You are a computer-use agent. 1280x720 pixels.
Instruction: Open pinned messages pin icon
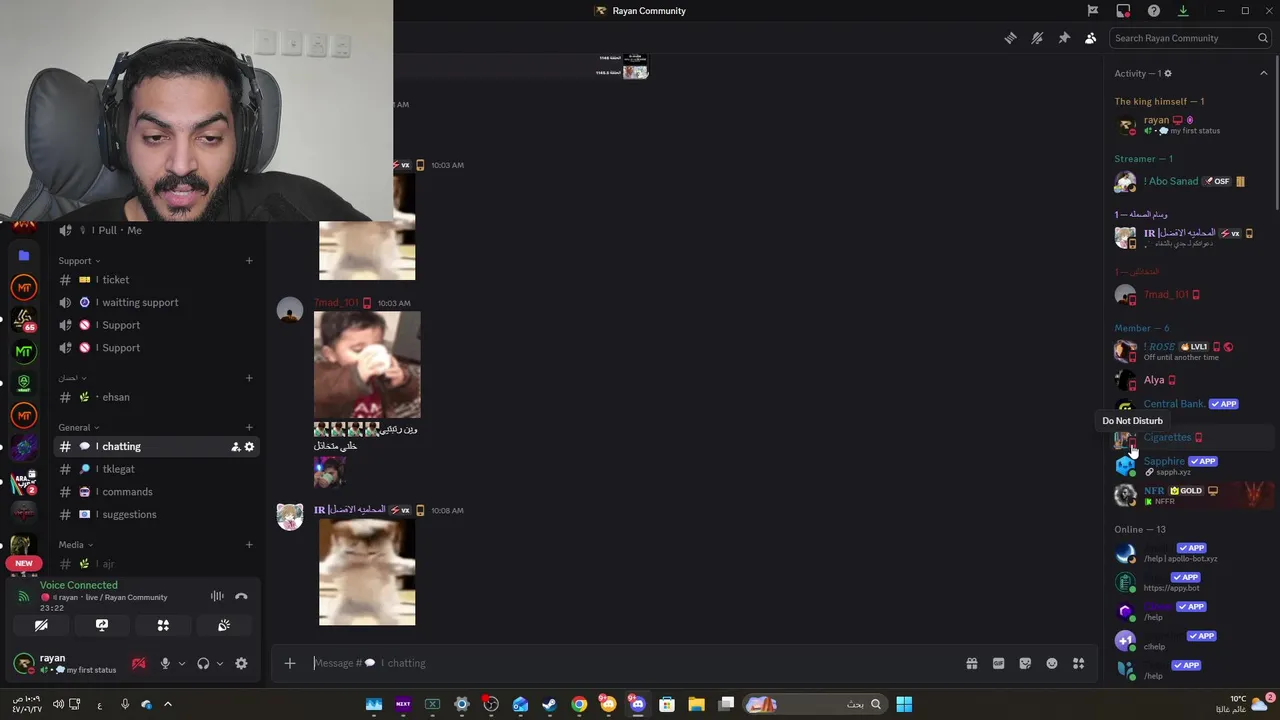[x=1064, y=38]
